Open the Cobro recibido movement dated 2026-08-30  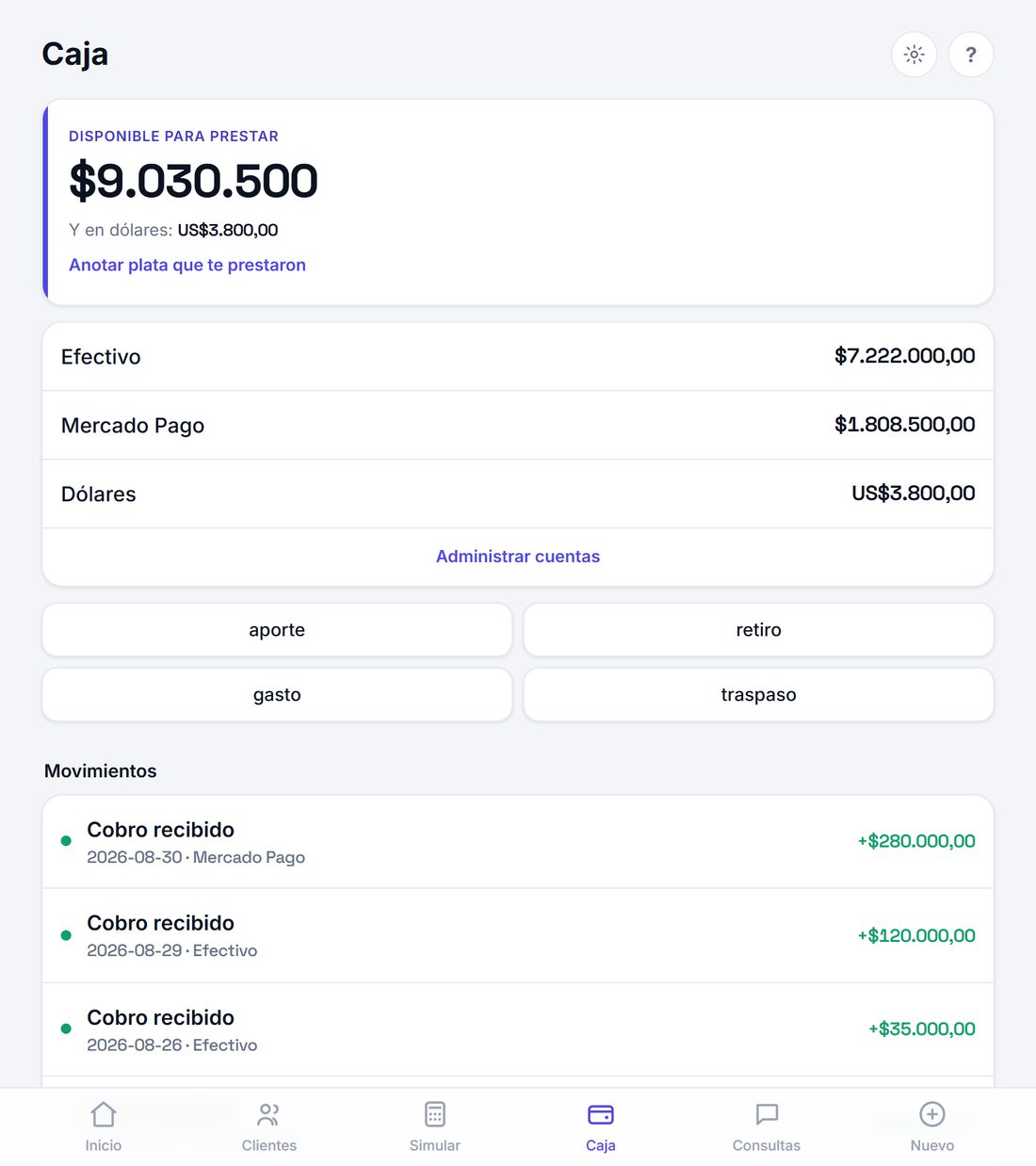click(x=518, y=842)
